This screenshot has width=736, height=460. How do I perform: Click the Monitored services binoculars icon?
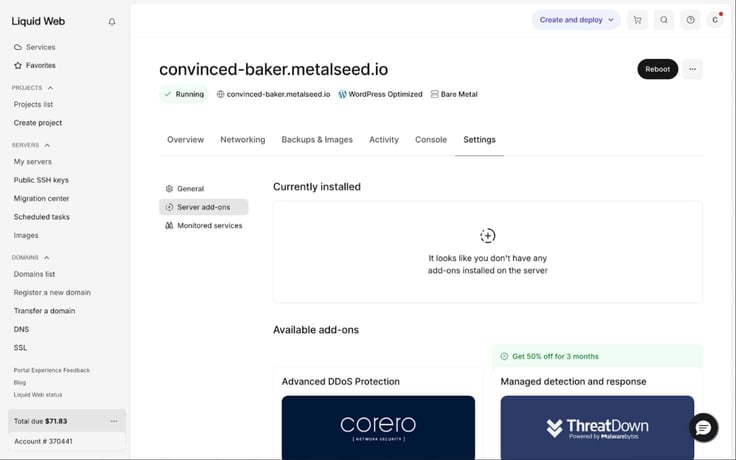[x=169, y=225]
